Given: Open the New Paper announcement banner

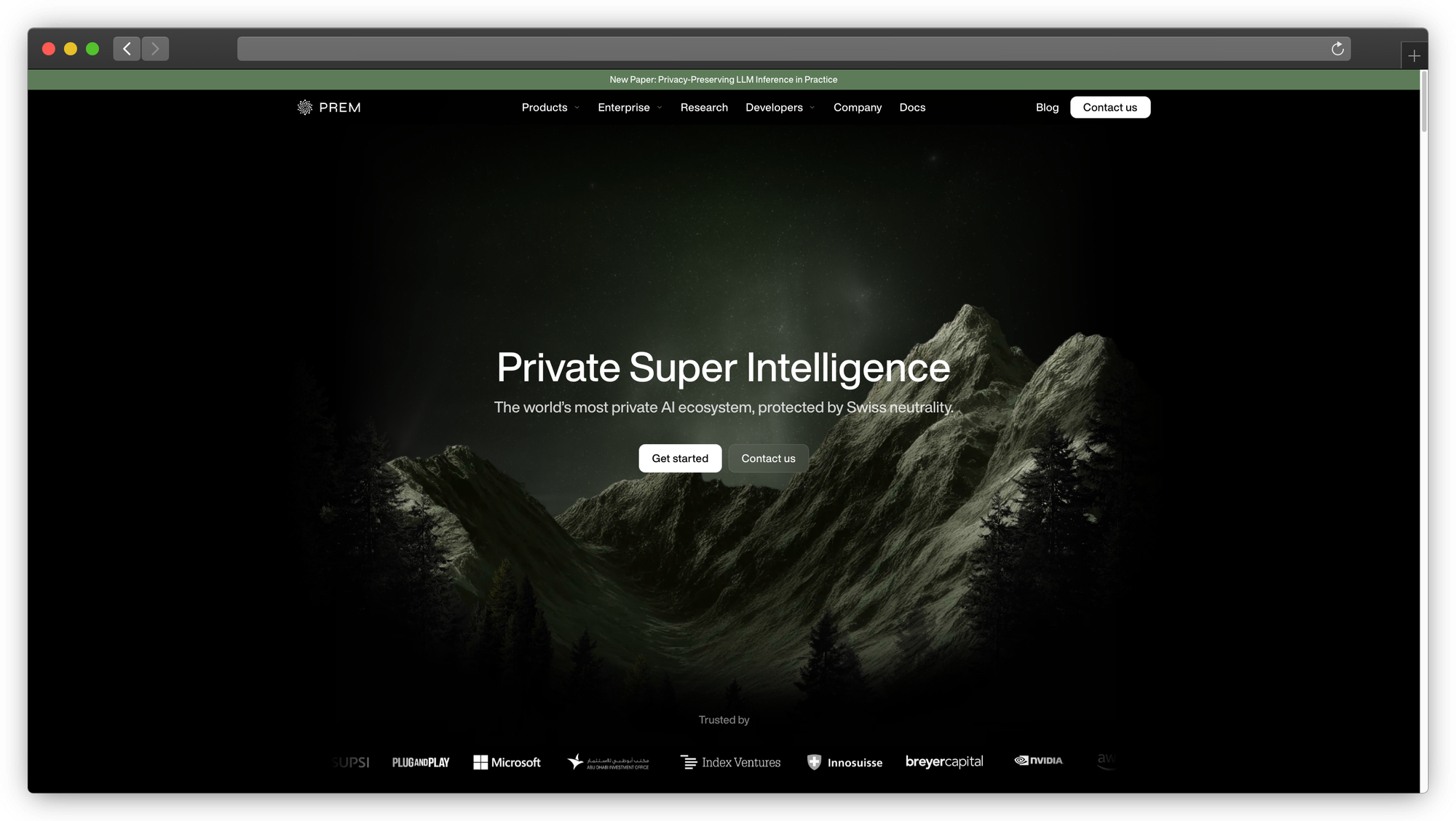Looking at the screenshot, I should click(724, 80).
